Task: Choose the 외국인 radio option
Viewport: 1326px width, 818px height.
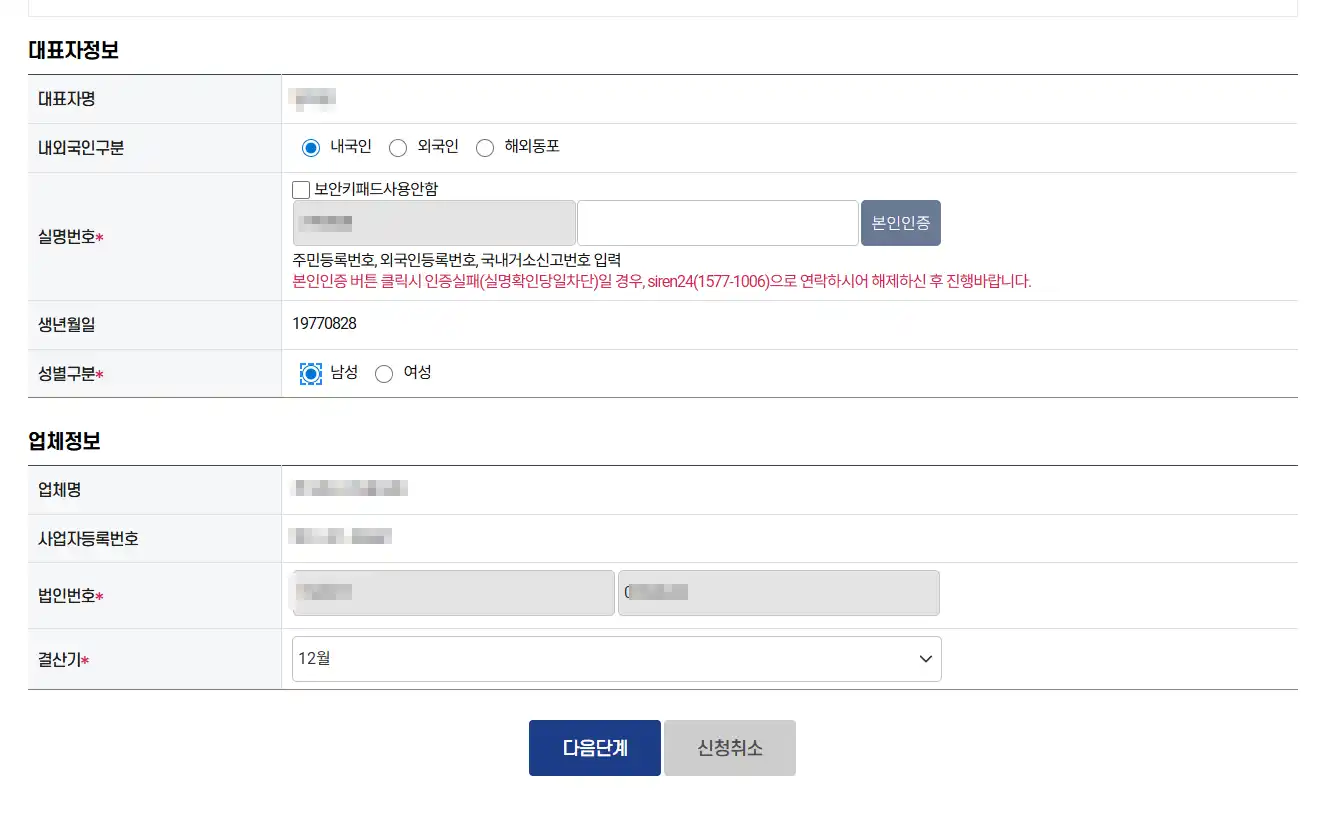Action: (x=398, y=148)
